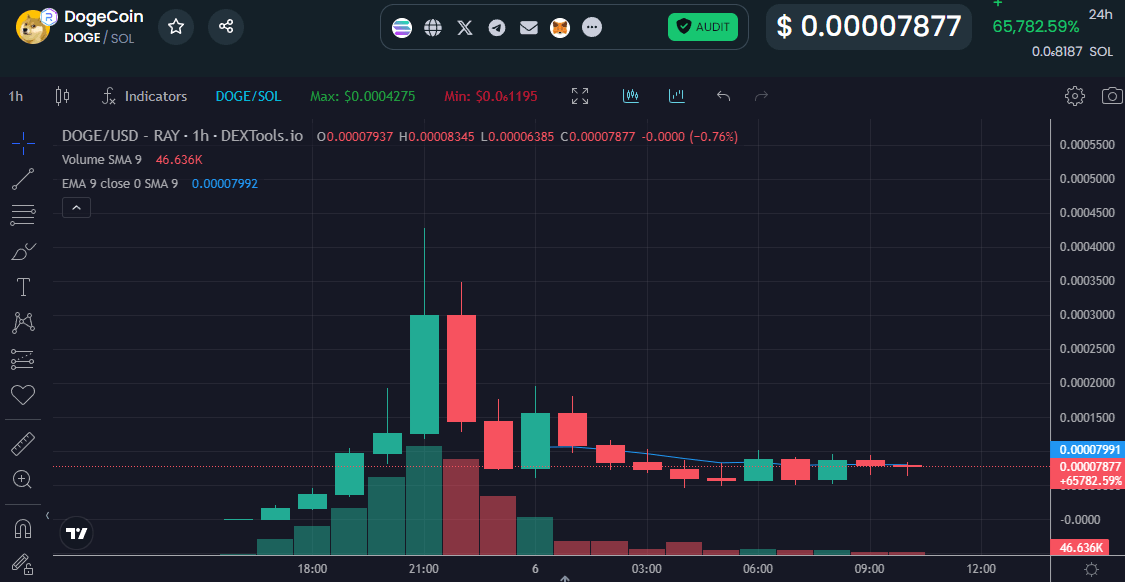Image resolution: width=1125 pixels, height=582 pixels.
Task: Open the heart favorites icon tool
Action: (x=23, y=395)
